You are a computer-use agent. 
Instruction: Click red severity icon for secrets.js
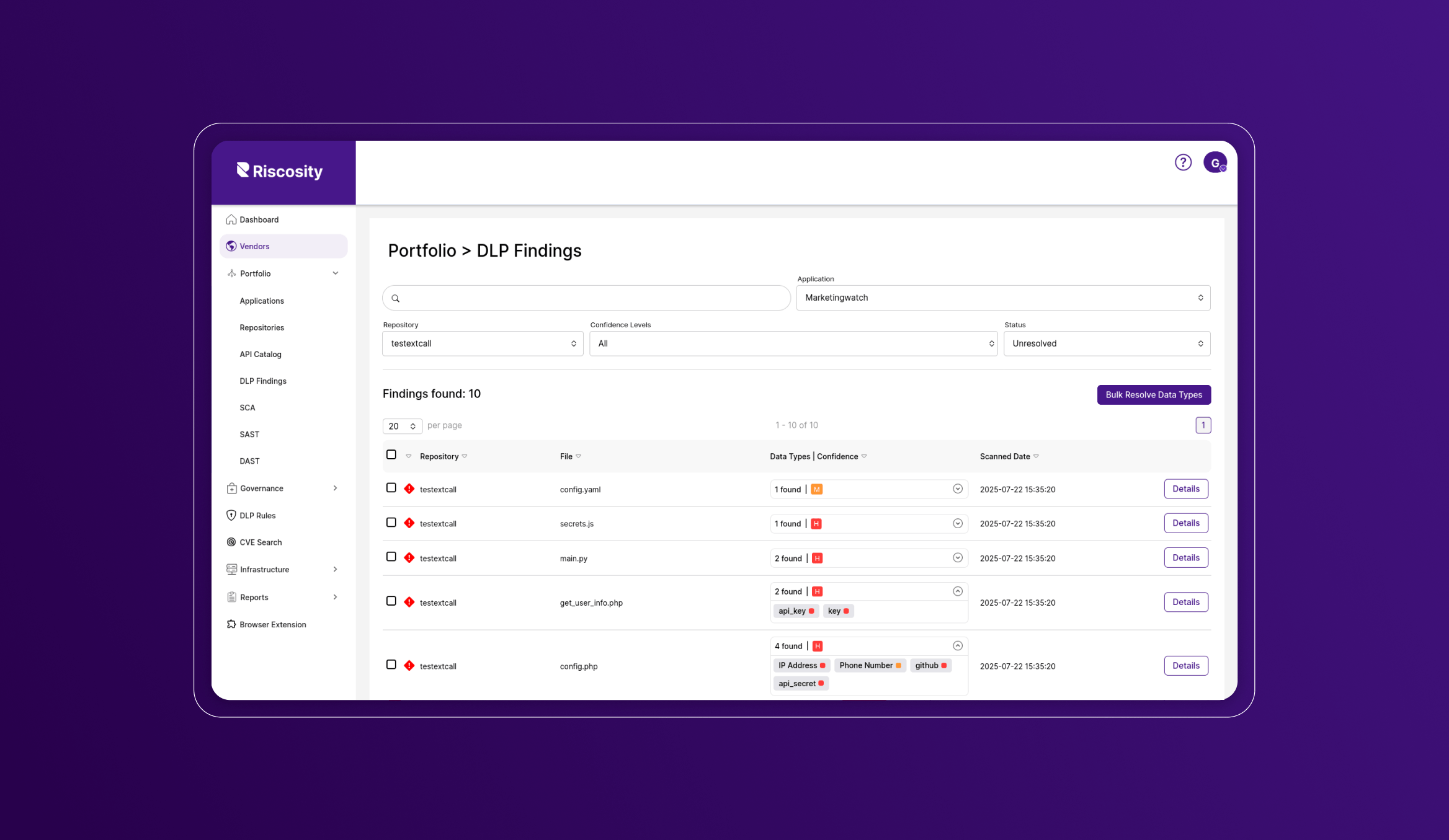click(x=409, y=523)
